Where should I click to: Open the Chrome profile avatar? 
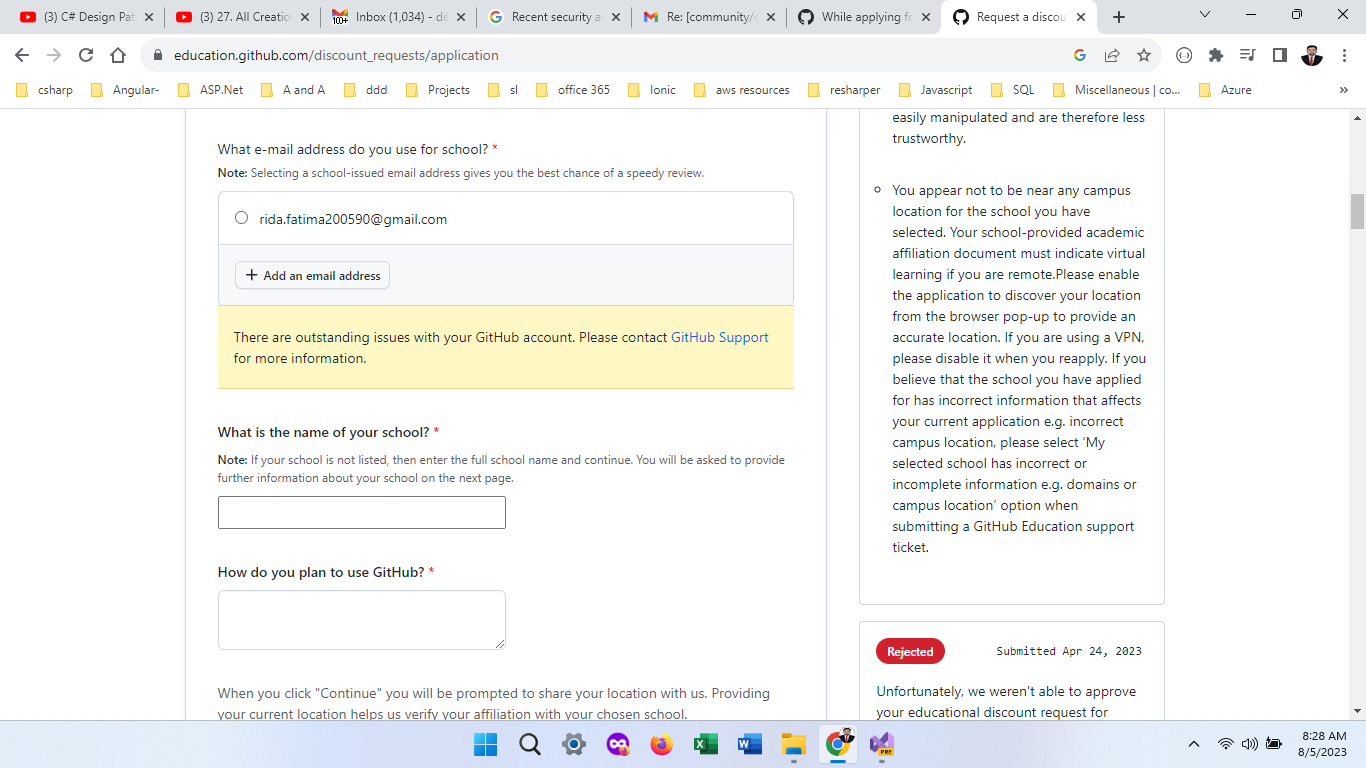(1311, 57)
